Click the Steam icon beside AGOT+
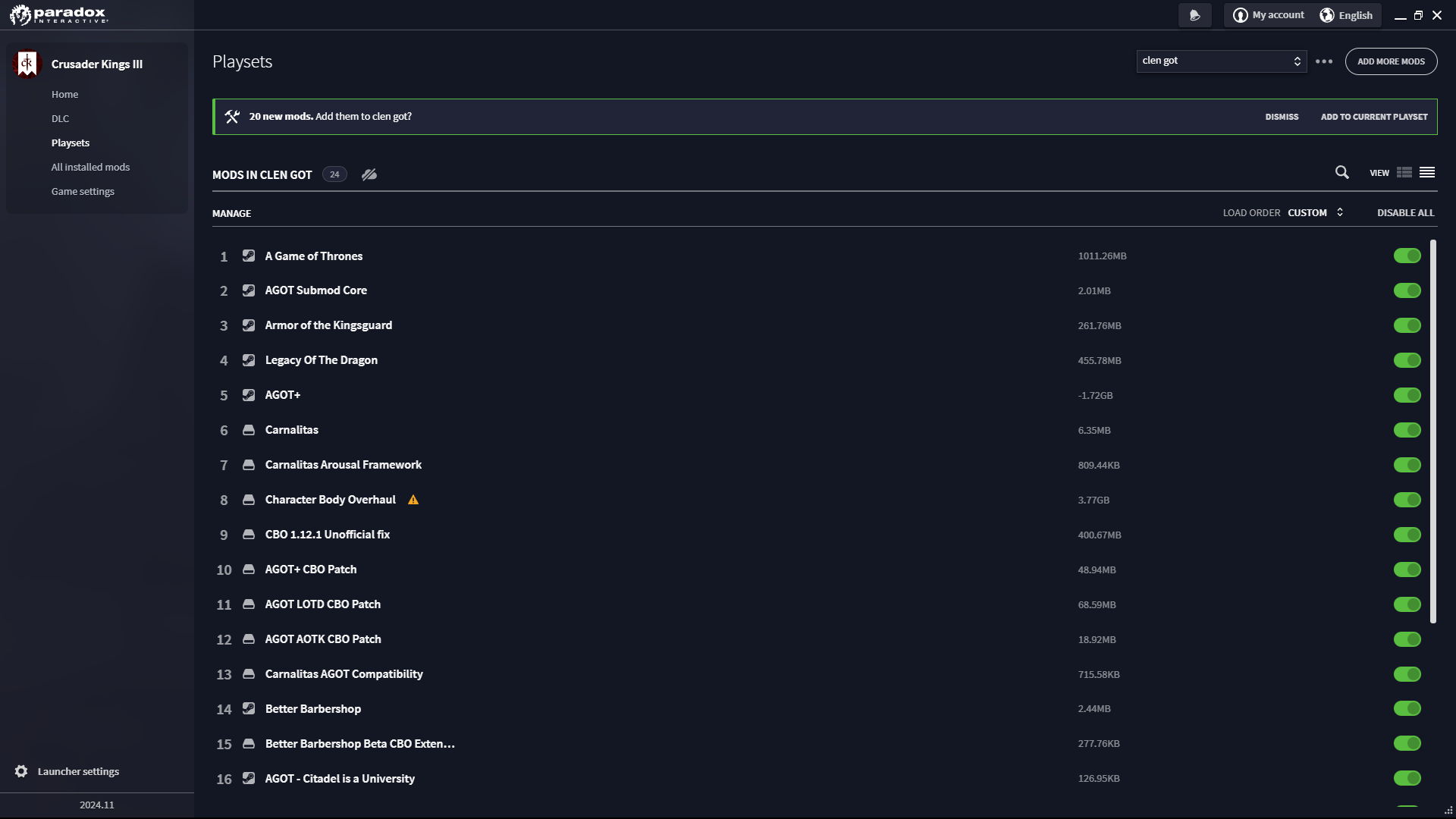The height and width of the screenshot is (819, 1456). coord(249,395)
